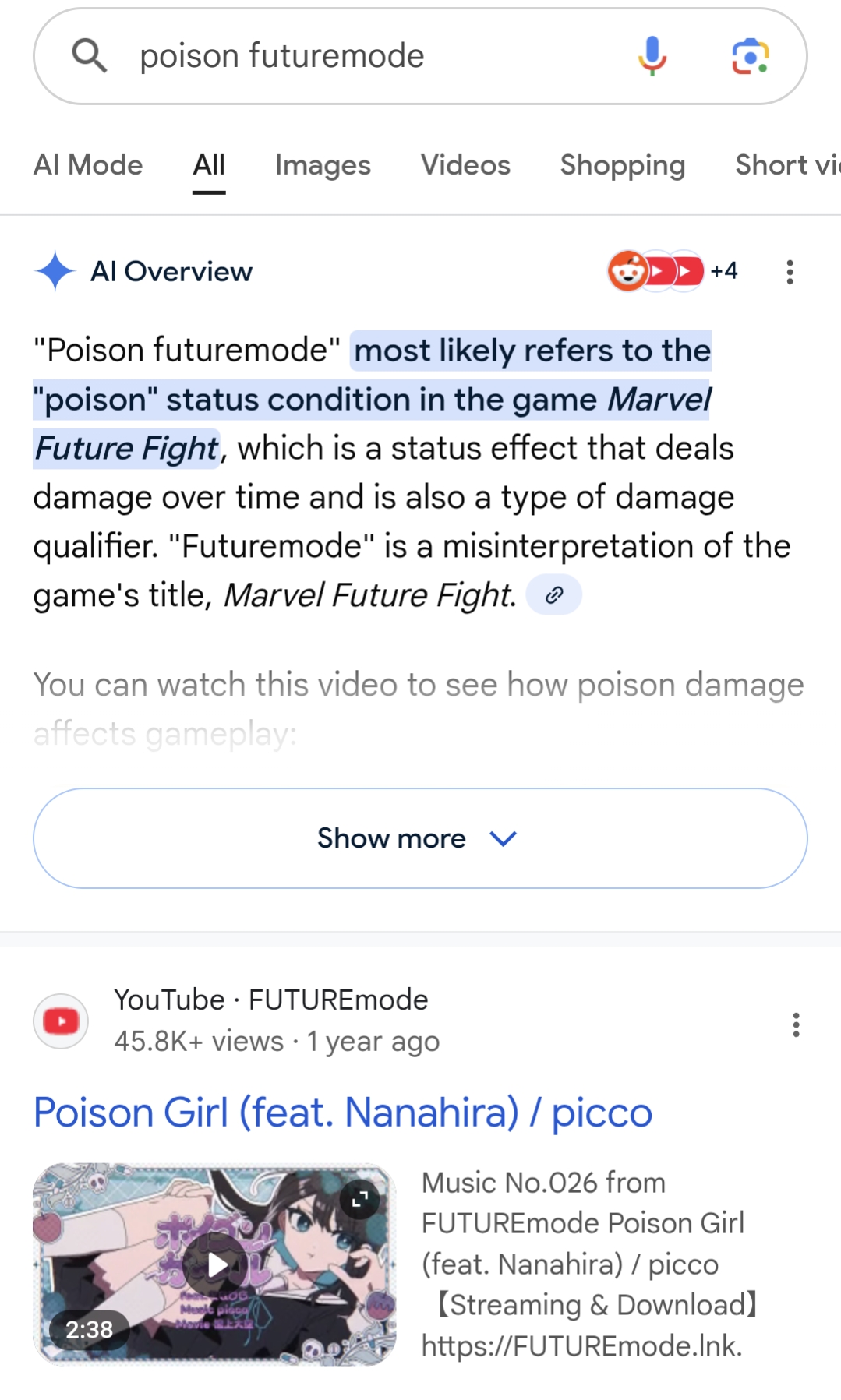841x1400 pixels.
Task: Open Google Lens camera search
Action: pos(750,56)
